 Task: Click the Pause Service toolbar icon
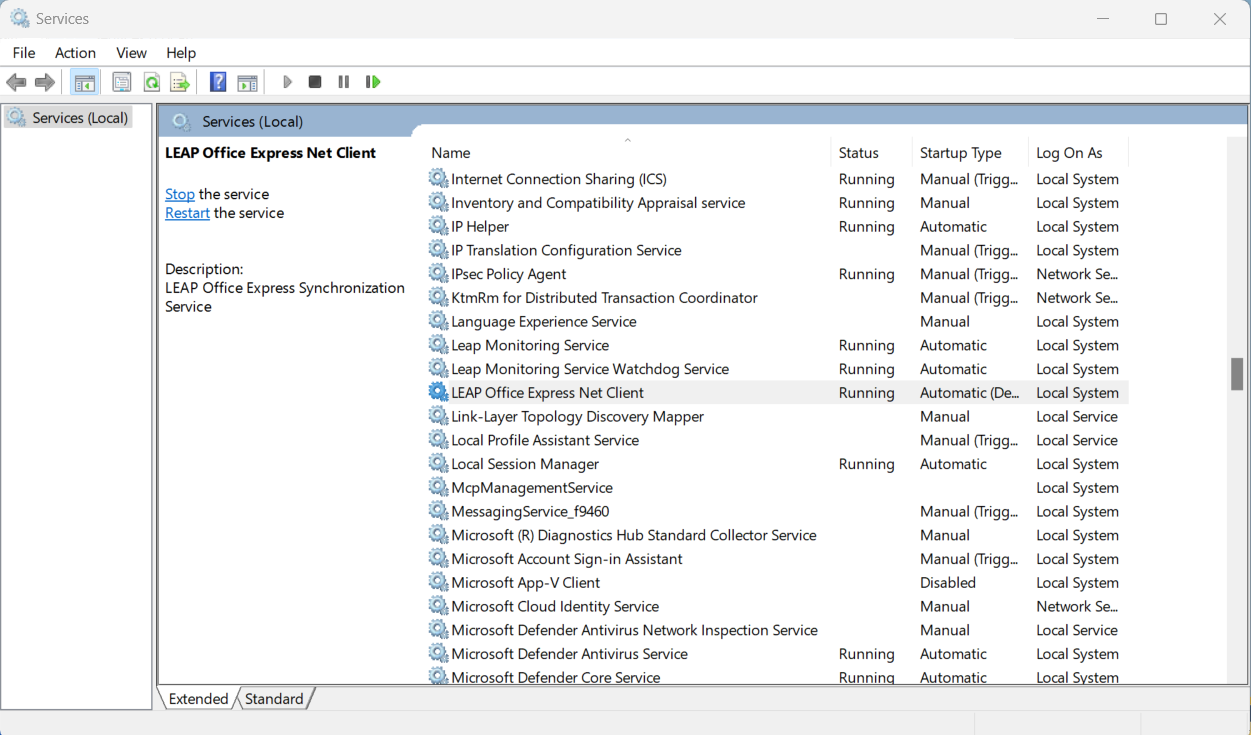tap(344, 82)
